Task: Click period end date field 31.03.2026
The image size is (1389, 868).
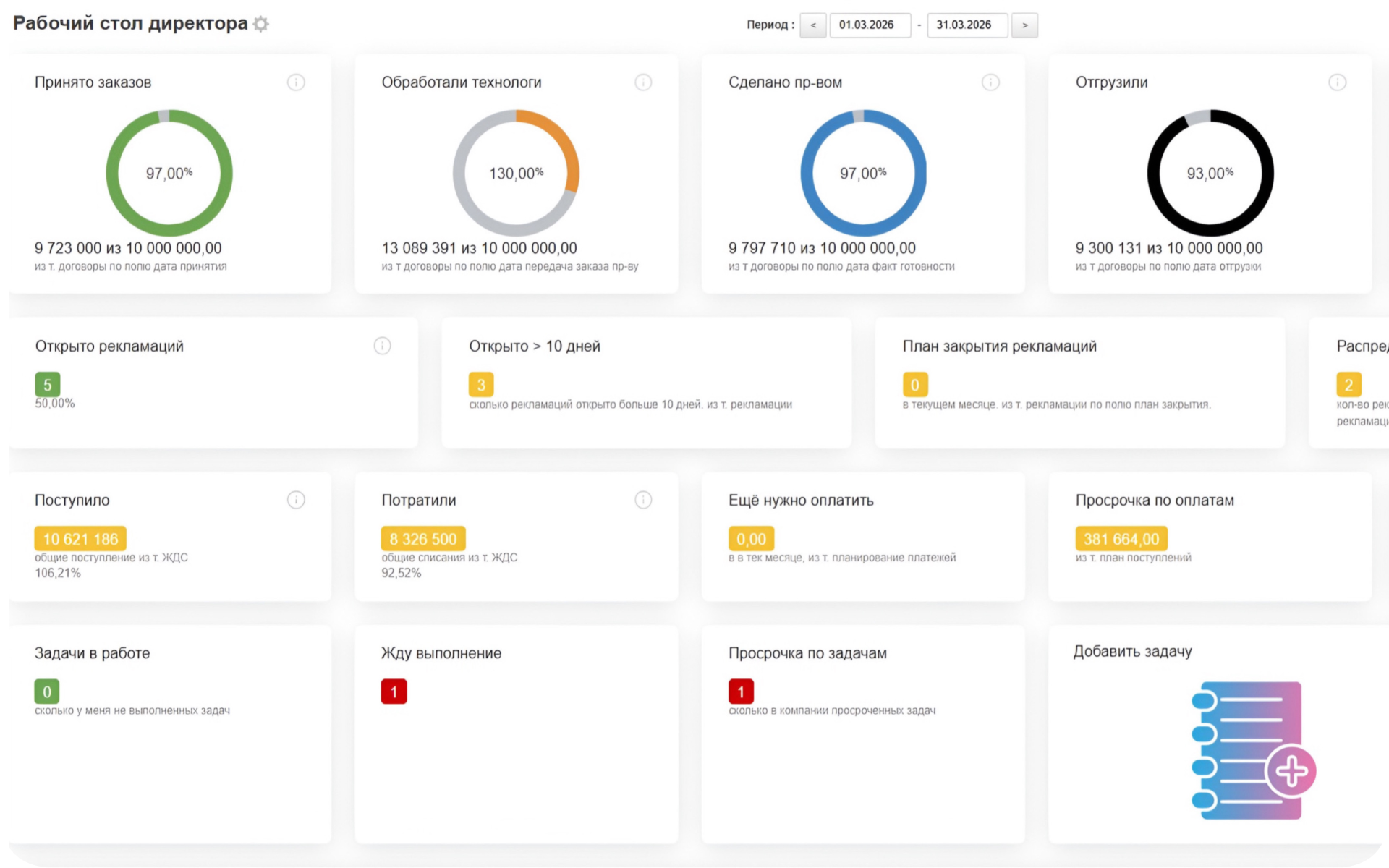Action: click(x=967, y=25)
